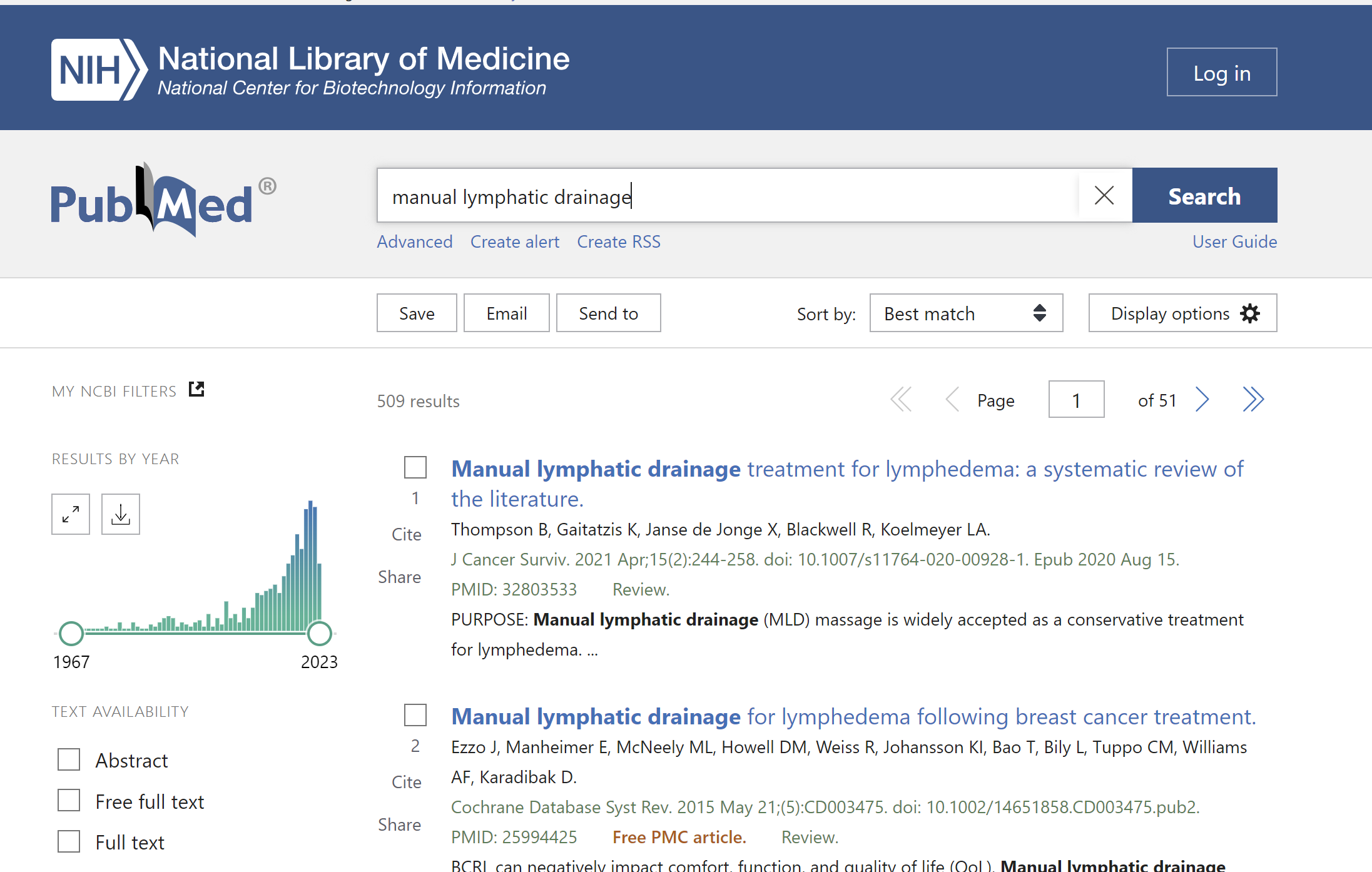Click the Log in button
The width and height of the screenshot is (1372, 872).
point(1221,72)
